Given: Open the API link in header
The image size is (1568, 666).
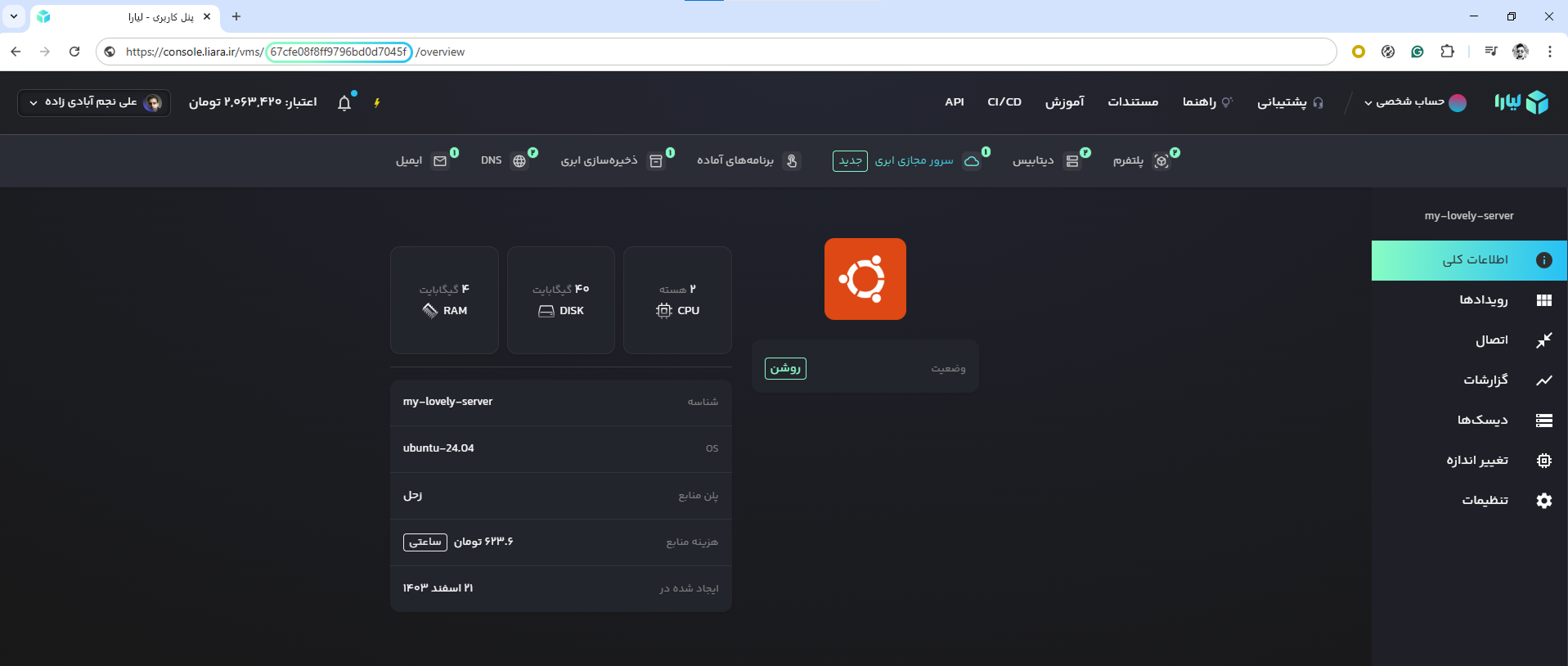Looking at the screenshot, I should click(x=954, y=102).
